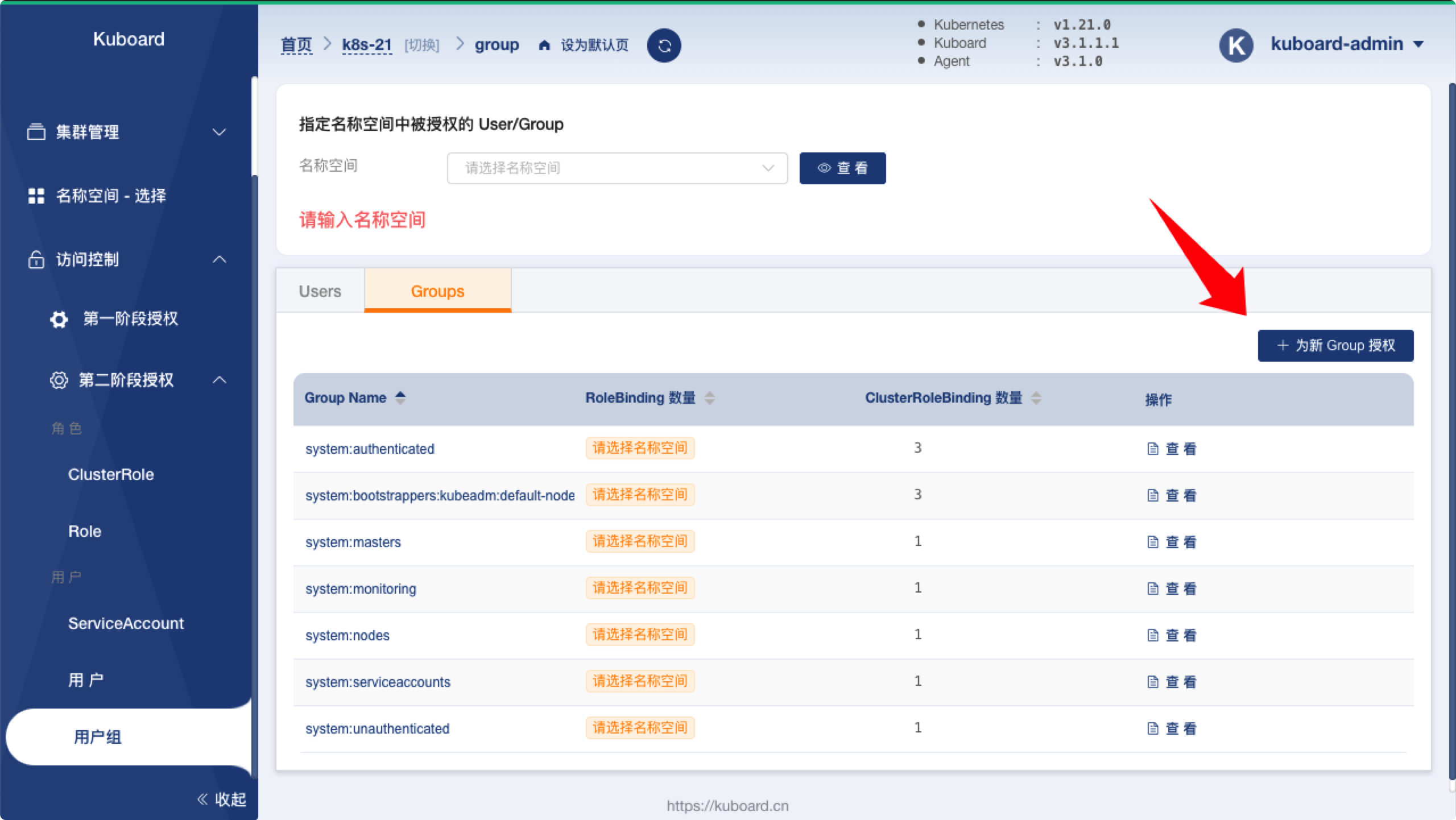Viewport: 1456px width, 820px height.
Task: Click document icon in system:authenticated row
Action: (1153, 449)
